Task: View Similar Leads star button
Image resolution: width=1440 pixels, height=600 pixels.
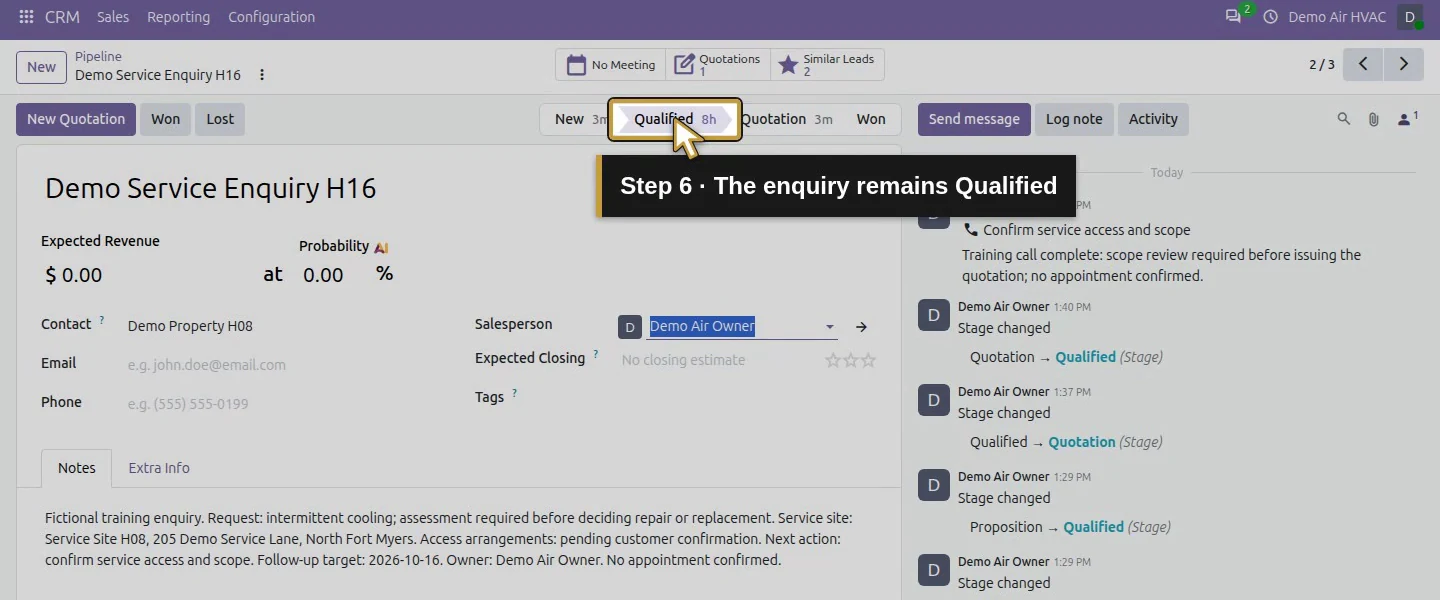Action: [827, 65]
